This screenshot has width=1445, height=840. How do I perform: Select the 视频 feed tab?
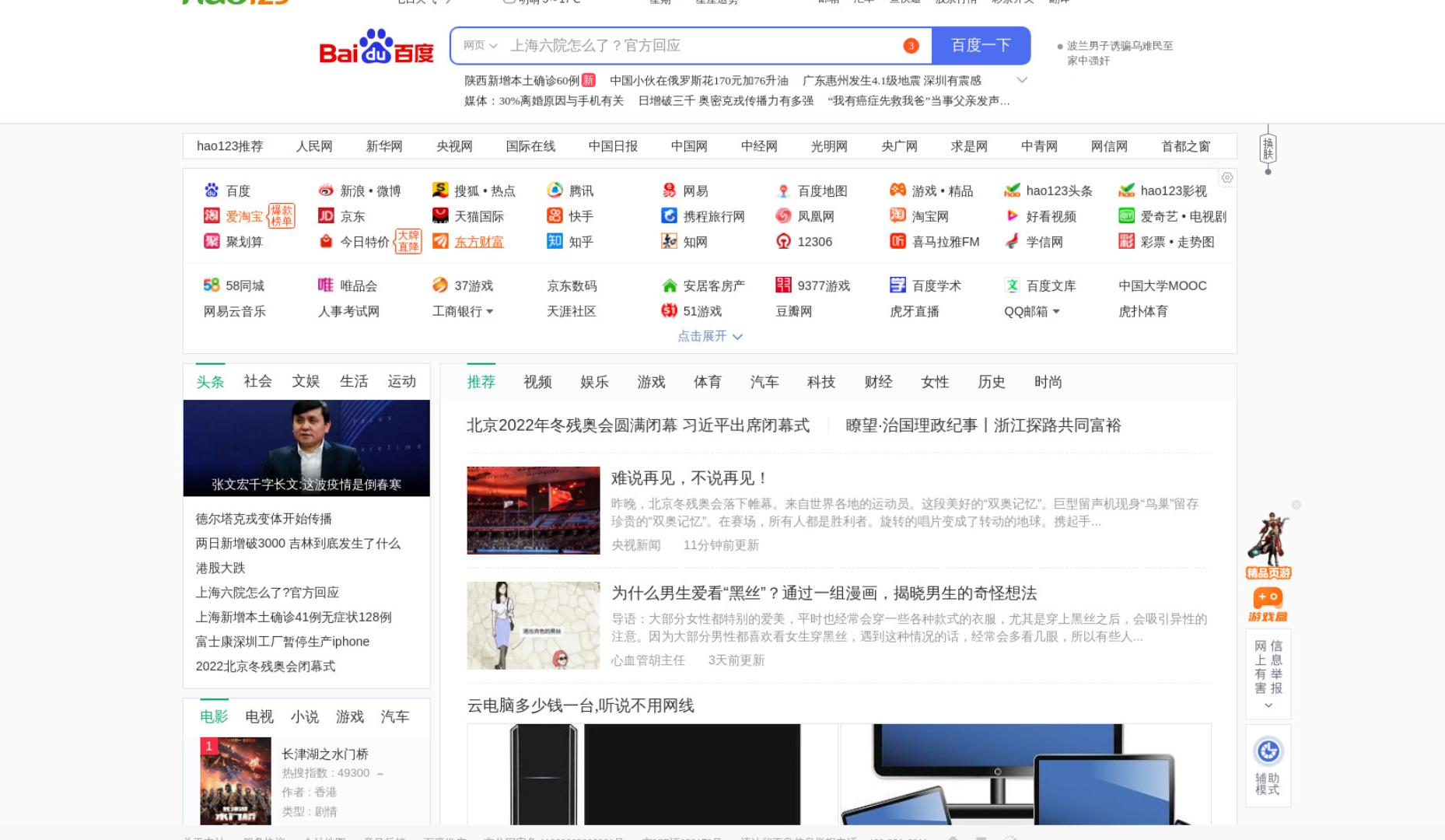[x=537, y=382]
